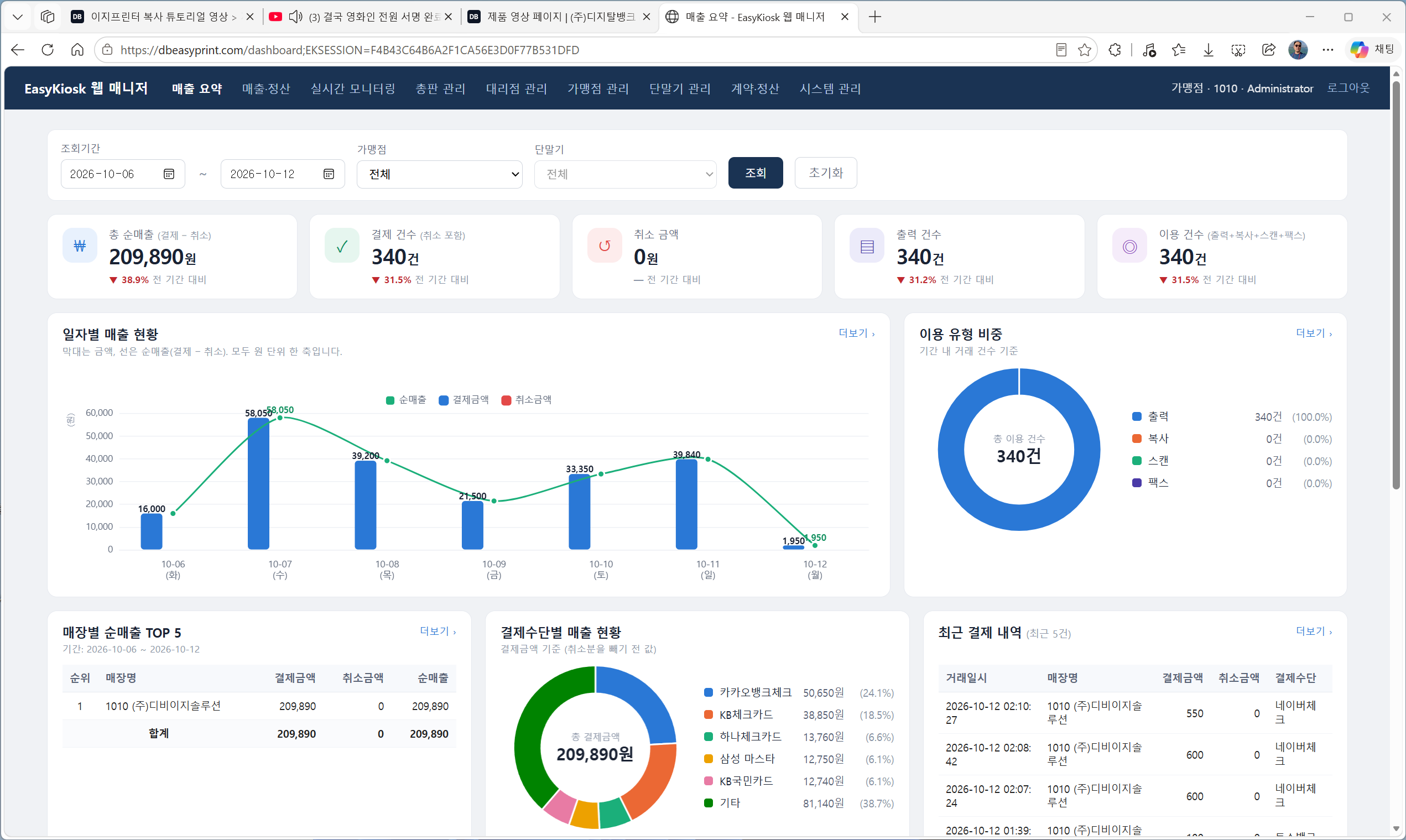
Task: Open the 매출·정산 menu
Action: coord(266,88)
